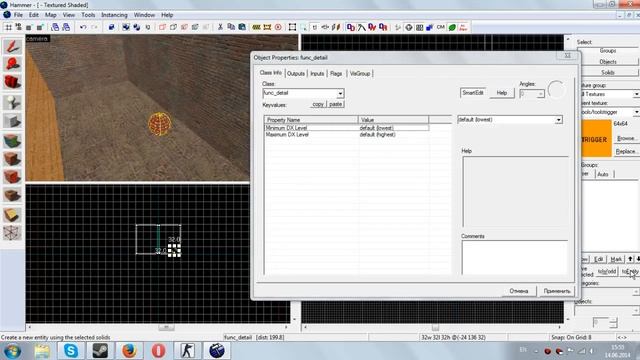640x360 pixels.
Task: Select the Overlay tool icon
Action: point(12,195)
